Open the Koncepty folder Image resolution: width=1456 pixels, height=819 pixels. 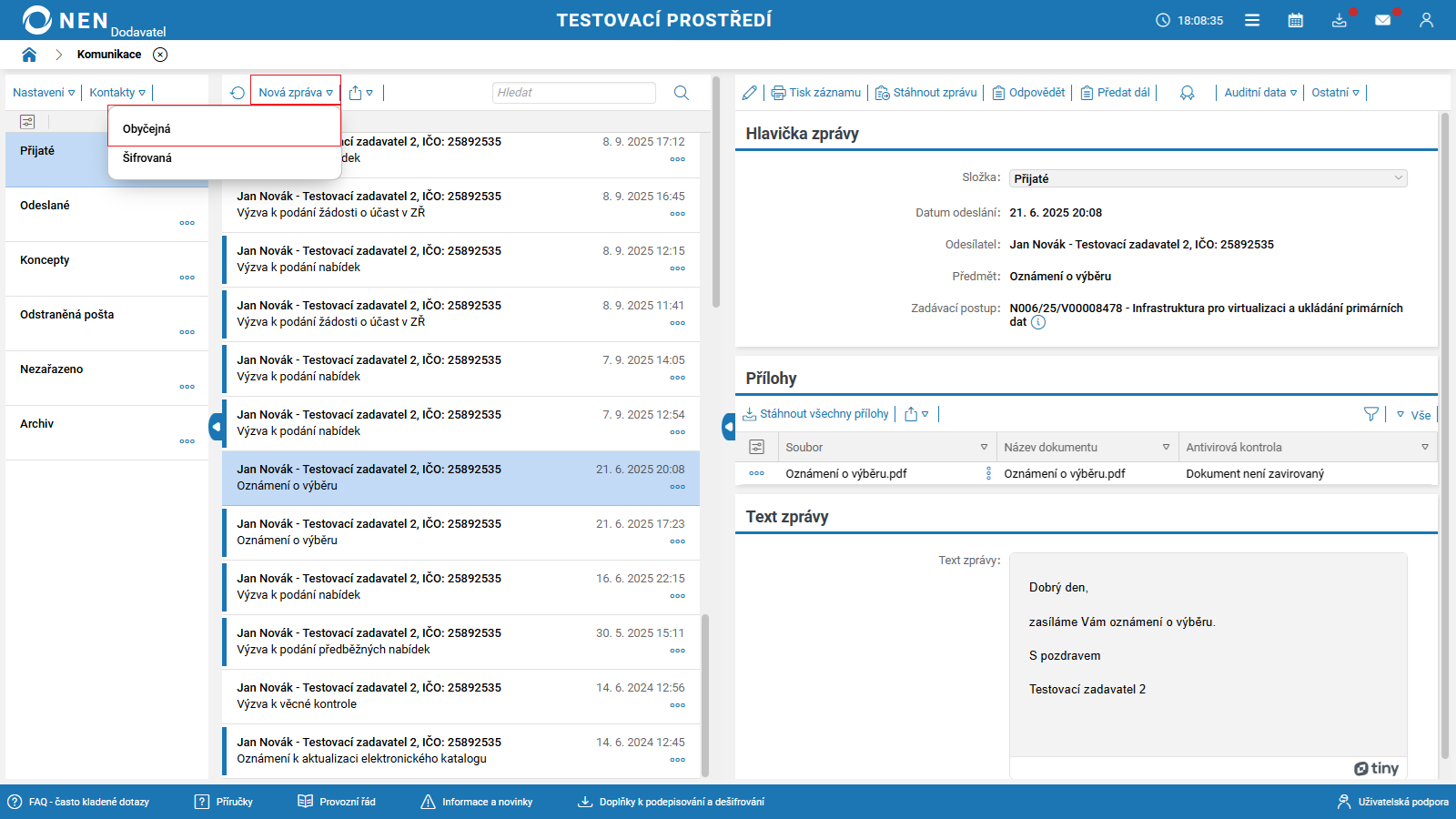click(x=106, y=269)
